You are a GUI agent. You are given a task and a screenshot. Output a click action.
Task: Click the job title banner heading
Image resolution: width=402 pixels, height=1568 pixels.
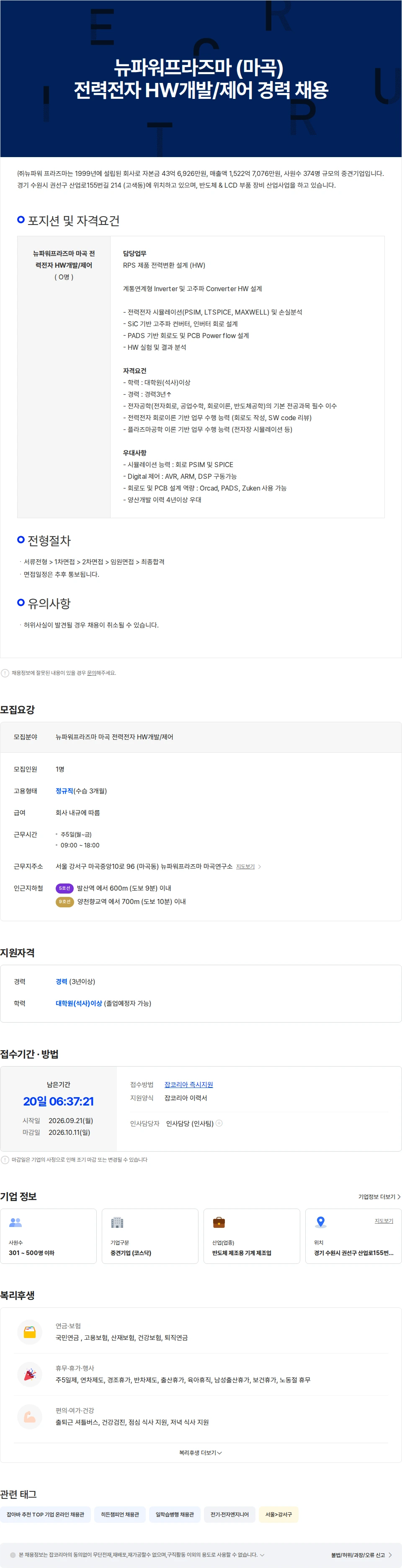click(201, 78)
